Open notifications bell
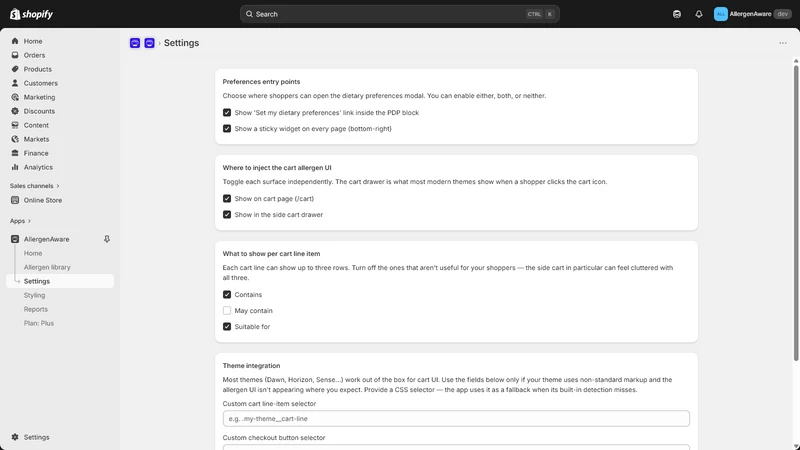Screen dimensions: 800x450 698,14
